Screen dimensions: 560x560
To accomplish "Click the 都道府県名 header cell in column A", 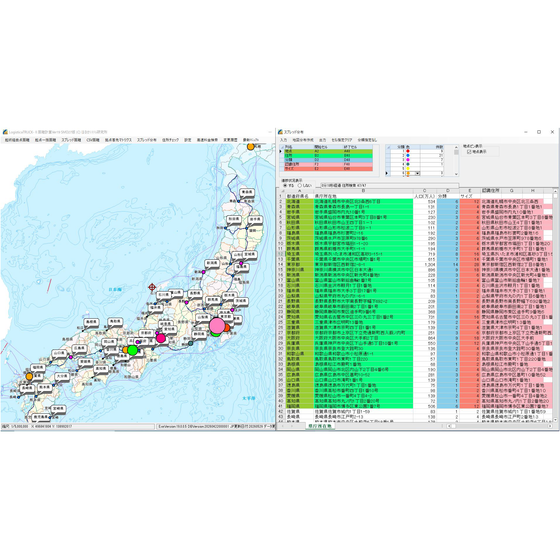I will coord(297,196).
